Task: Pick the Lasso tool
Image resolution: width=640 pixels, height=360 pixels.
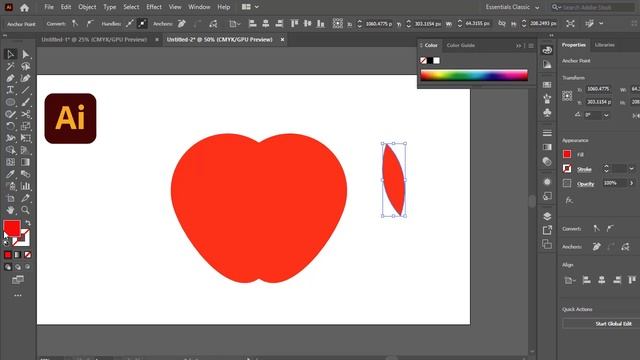Action: coord(25,66)
